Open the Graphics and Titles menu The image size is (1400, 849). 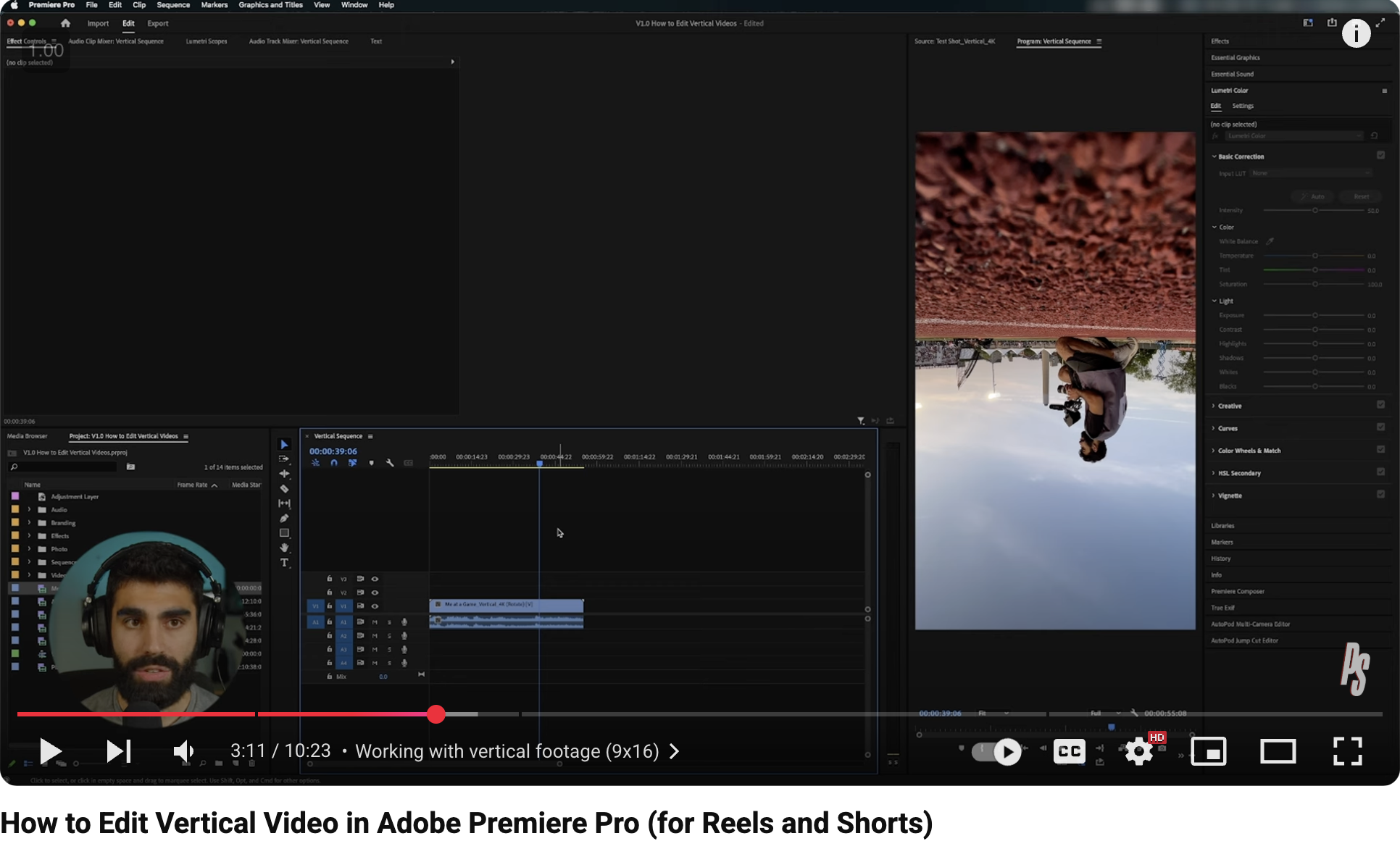tap(270, 5)
